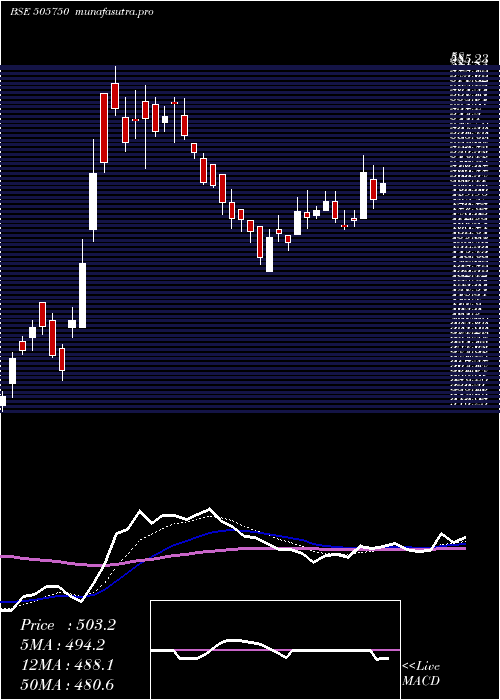
Task: Click the 'BSE 505750' ticker label
Action: [x=39, y=12]
